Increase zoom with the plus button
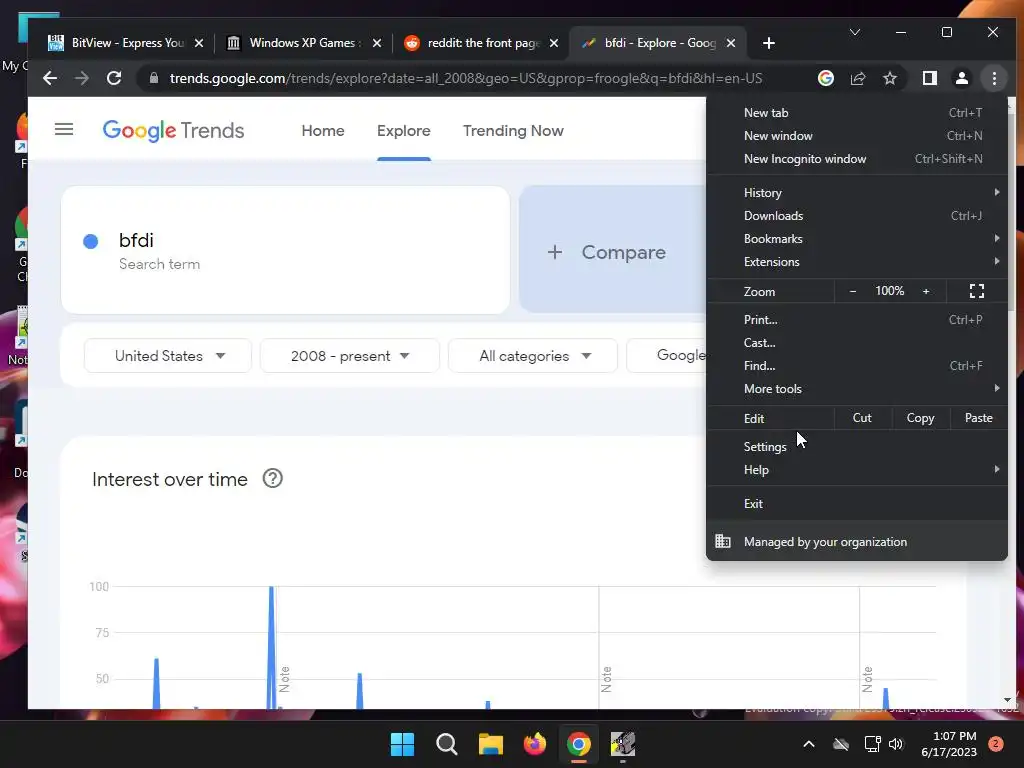 click(925, 291)
